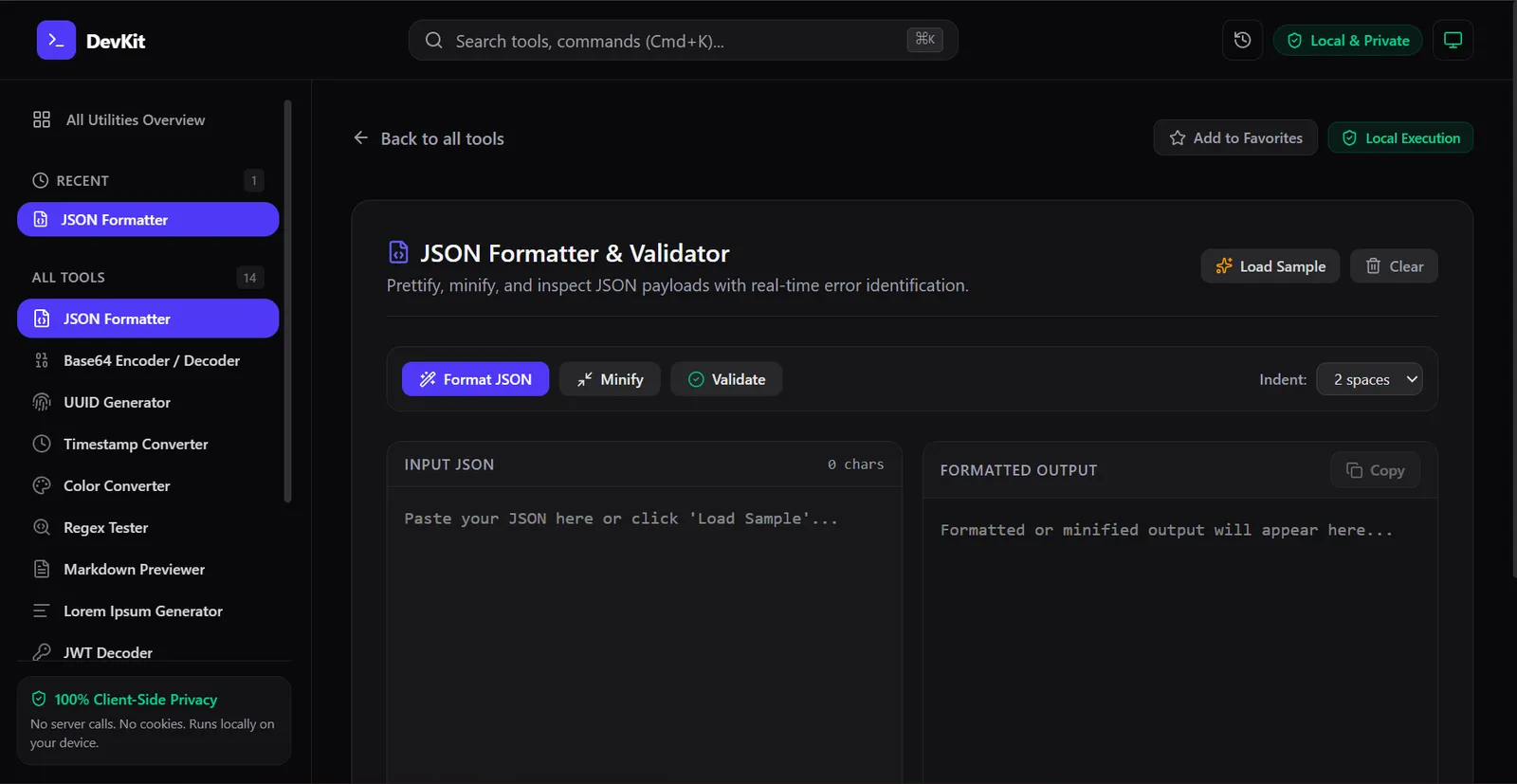Click the Local Execution badge
The height and width of the screenshot is (784, 1517).
click(x=1400, y=137)
